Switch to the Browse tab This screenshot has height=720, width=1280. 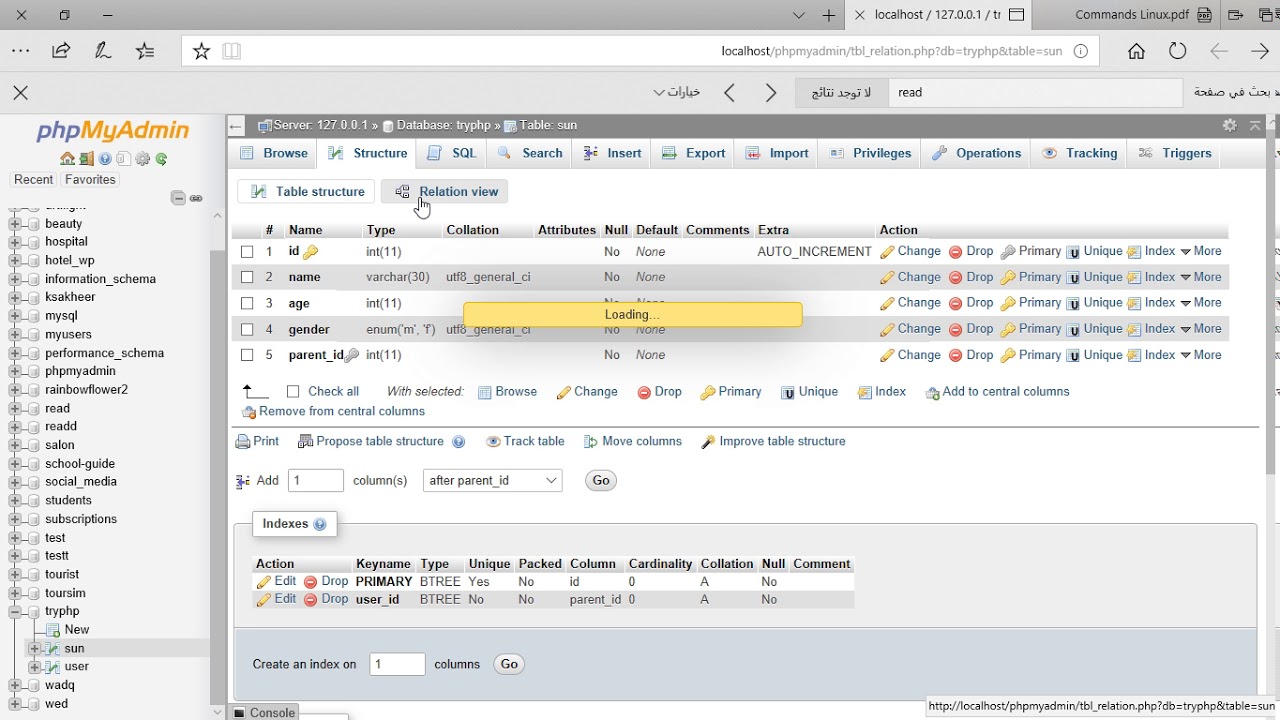point(274,153)
